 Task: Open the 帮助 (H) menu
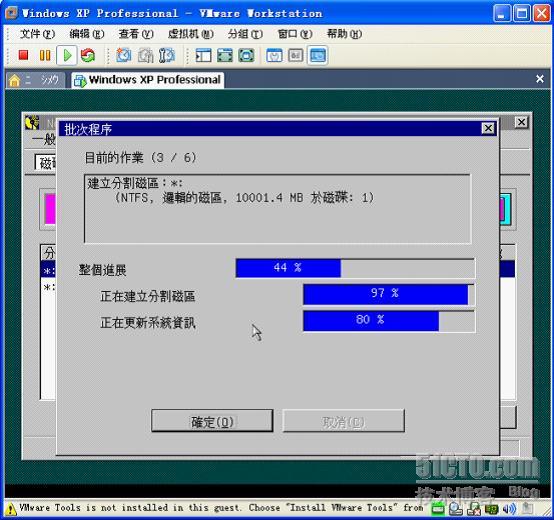[x=344, y=34]
